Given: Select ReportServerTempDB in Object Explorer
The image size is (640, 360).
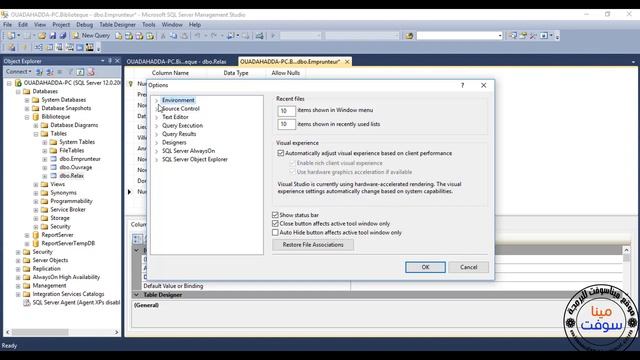Looking at the screenshot, I should 68,243.
